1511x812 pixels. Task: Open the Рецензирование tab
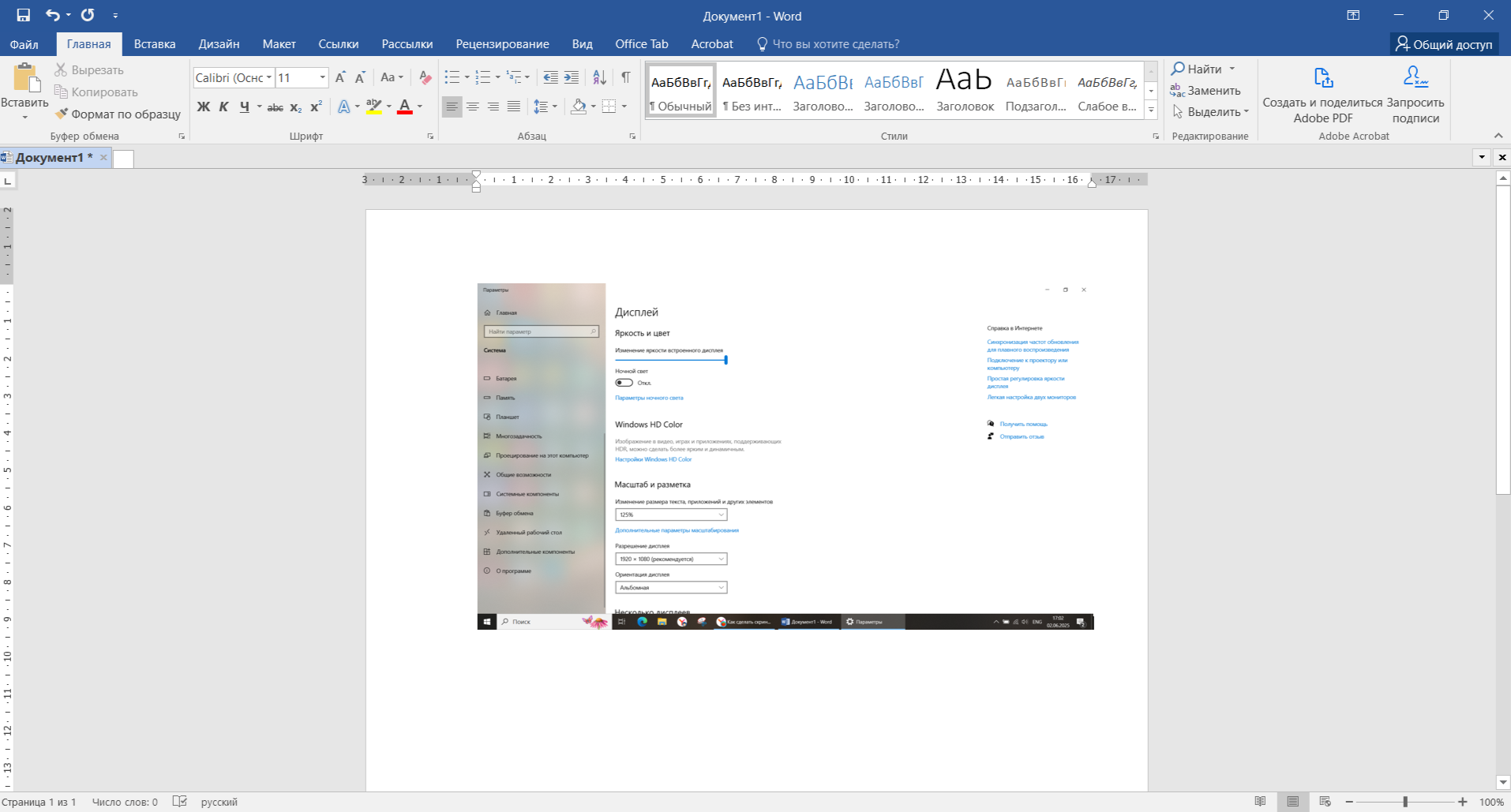click(x=502, y=44)
